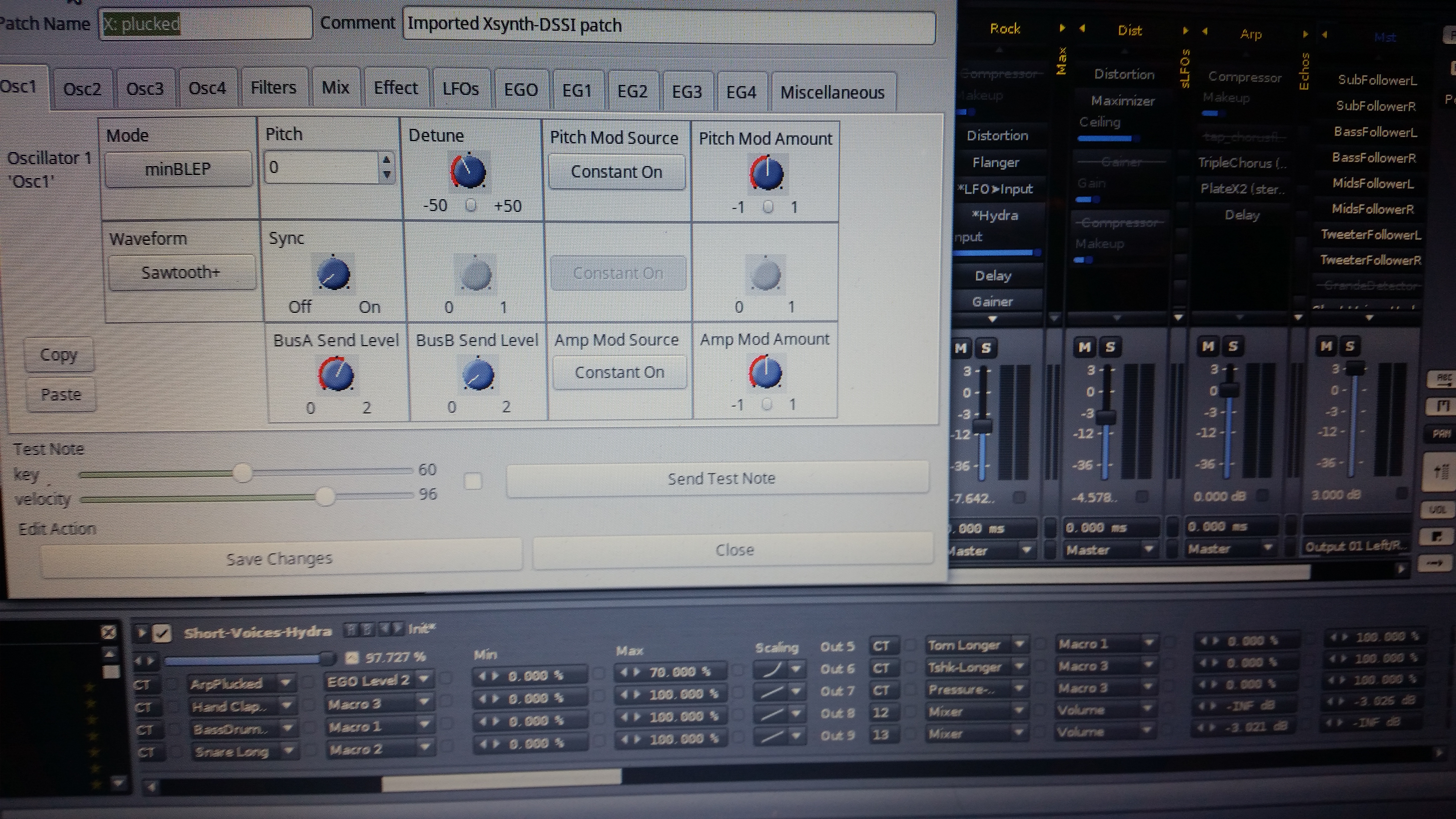
Task: Click the Send Test Note button
Action: click(721, 479)
